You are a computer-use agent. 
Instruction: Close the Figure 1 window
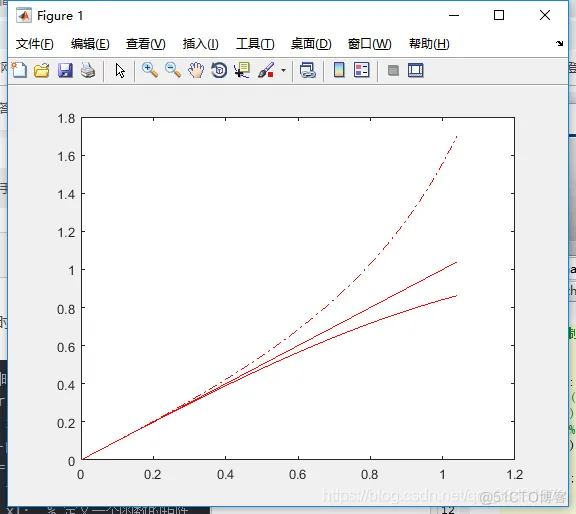(x=545, y=15)
